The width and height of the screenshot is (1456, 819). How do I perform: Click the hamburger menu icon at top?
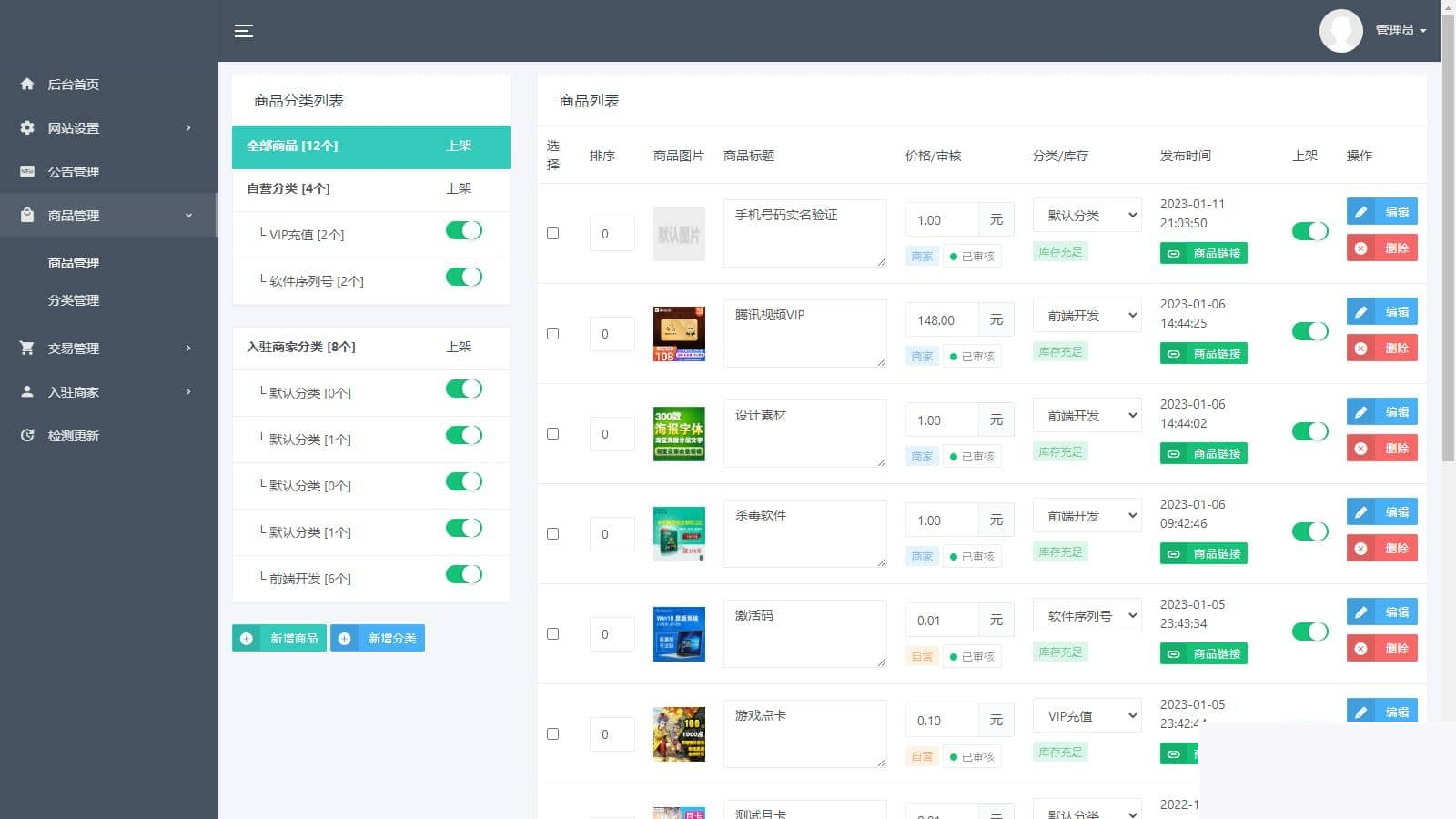coord(244,30)
